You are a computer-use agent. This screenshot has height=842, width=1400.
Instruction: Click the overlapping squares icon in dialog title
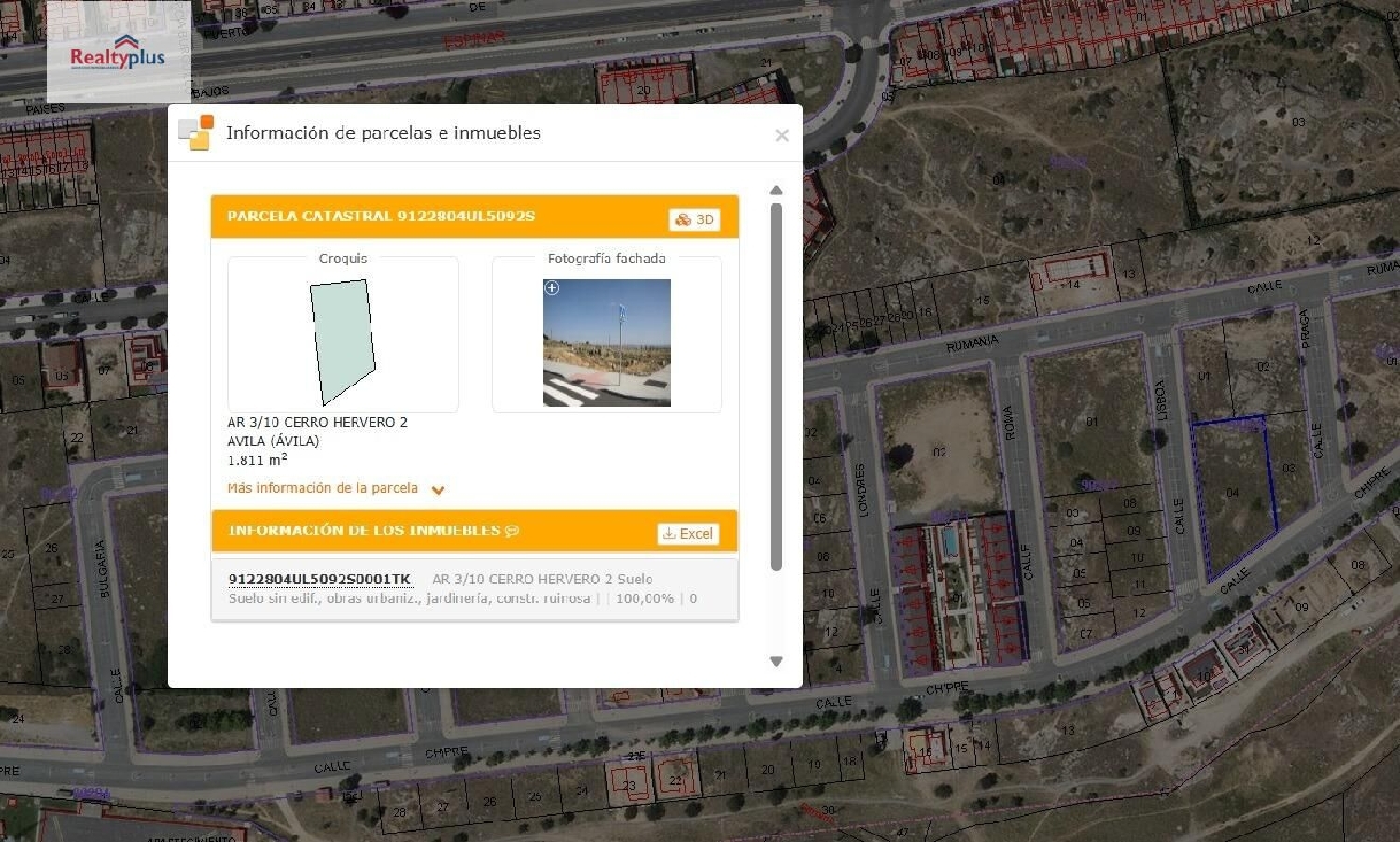pos(196,133)
